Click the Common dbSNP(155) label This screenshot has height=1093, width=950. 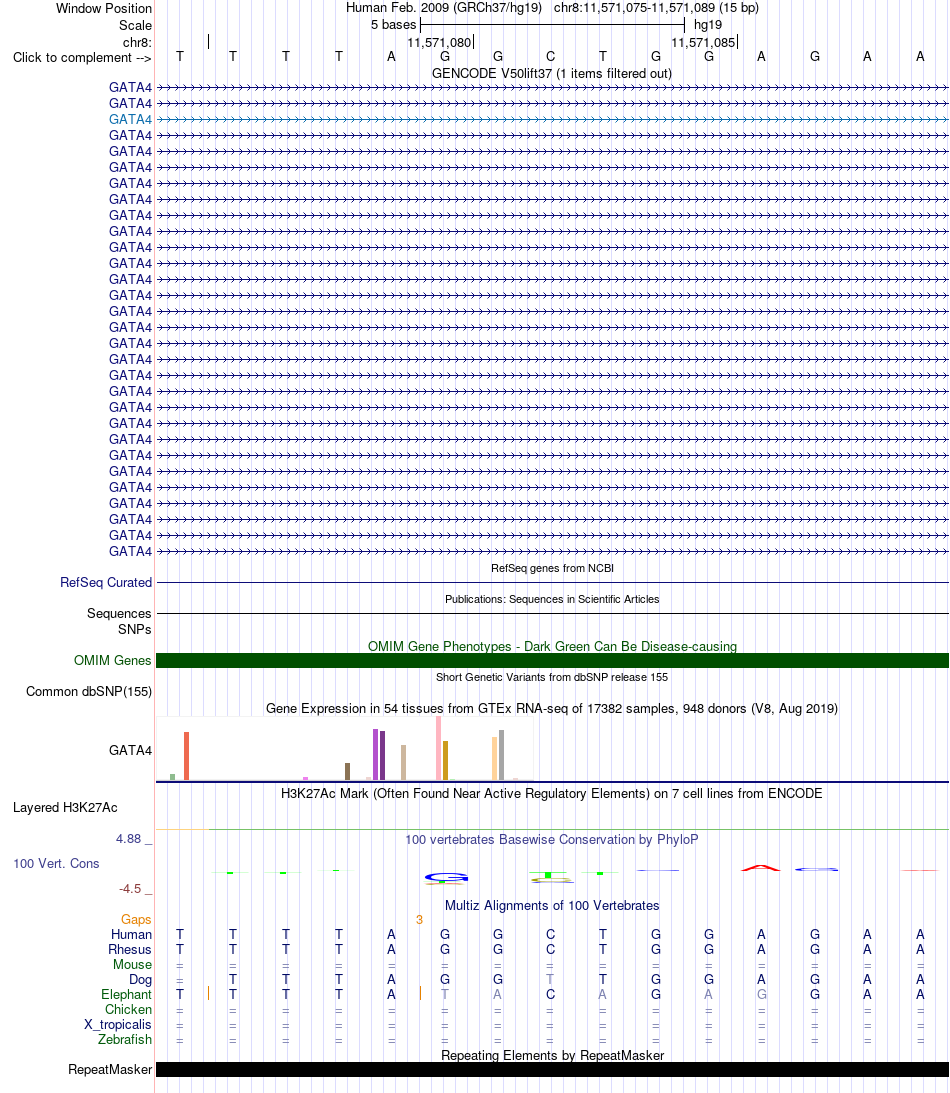coord(89,691)
